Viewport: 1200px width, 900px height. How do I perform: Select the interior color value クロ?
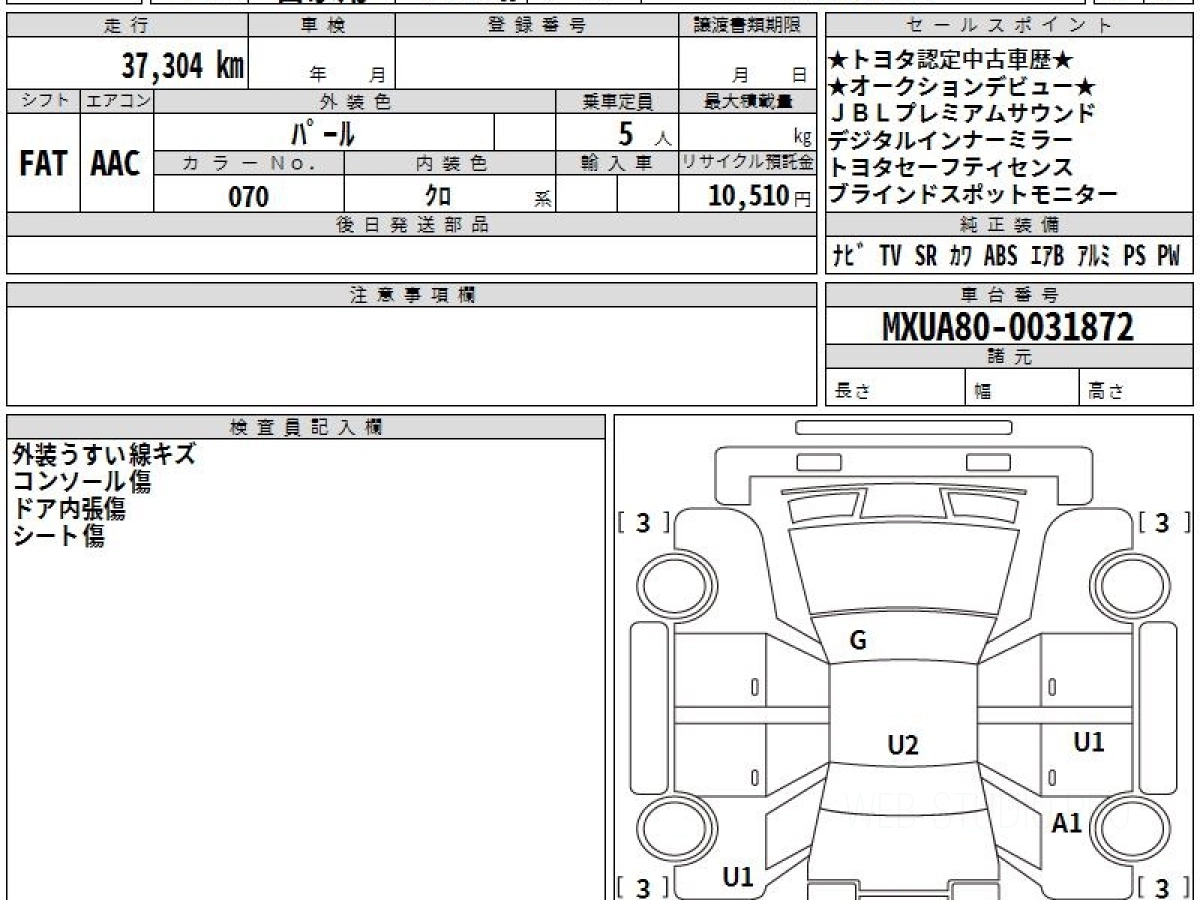(438, 196)
